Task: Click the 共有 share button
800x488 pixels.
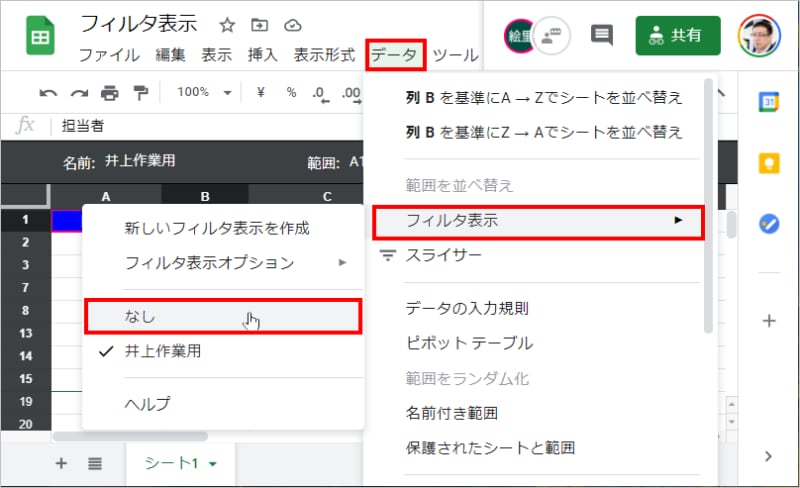Action: (678, 35)
